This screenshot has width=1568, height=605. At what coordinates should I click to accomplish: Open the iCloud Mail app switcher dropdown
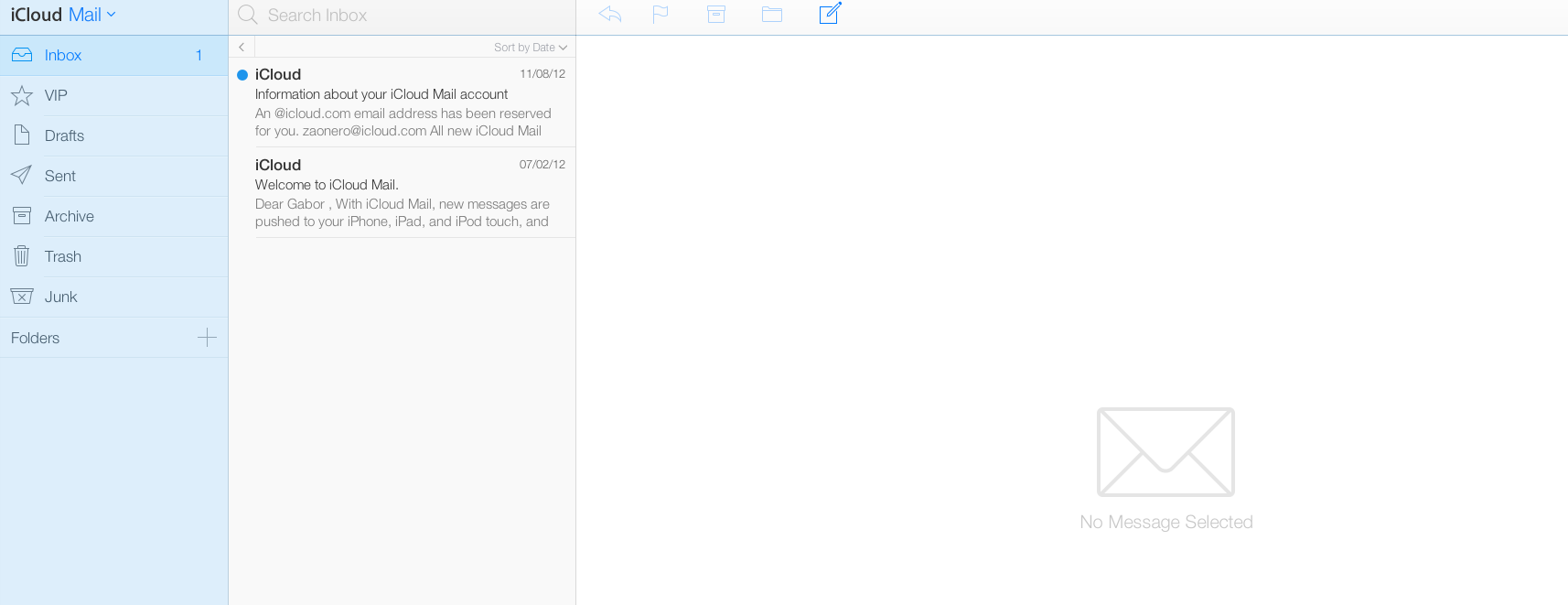click(63, 15)
